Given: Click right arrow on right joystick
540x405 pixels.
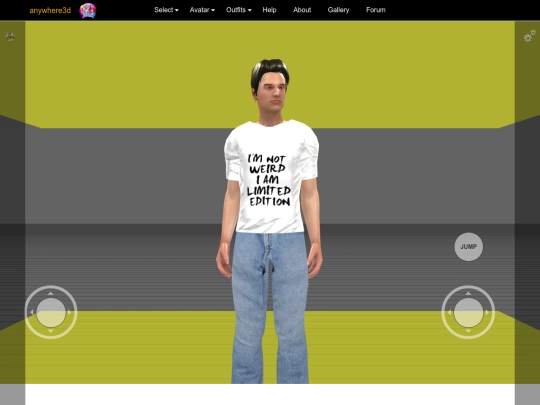Looking at the screenshot, I should pyautogui.click(x=487, y=312).
